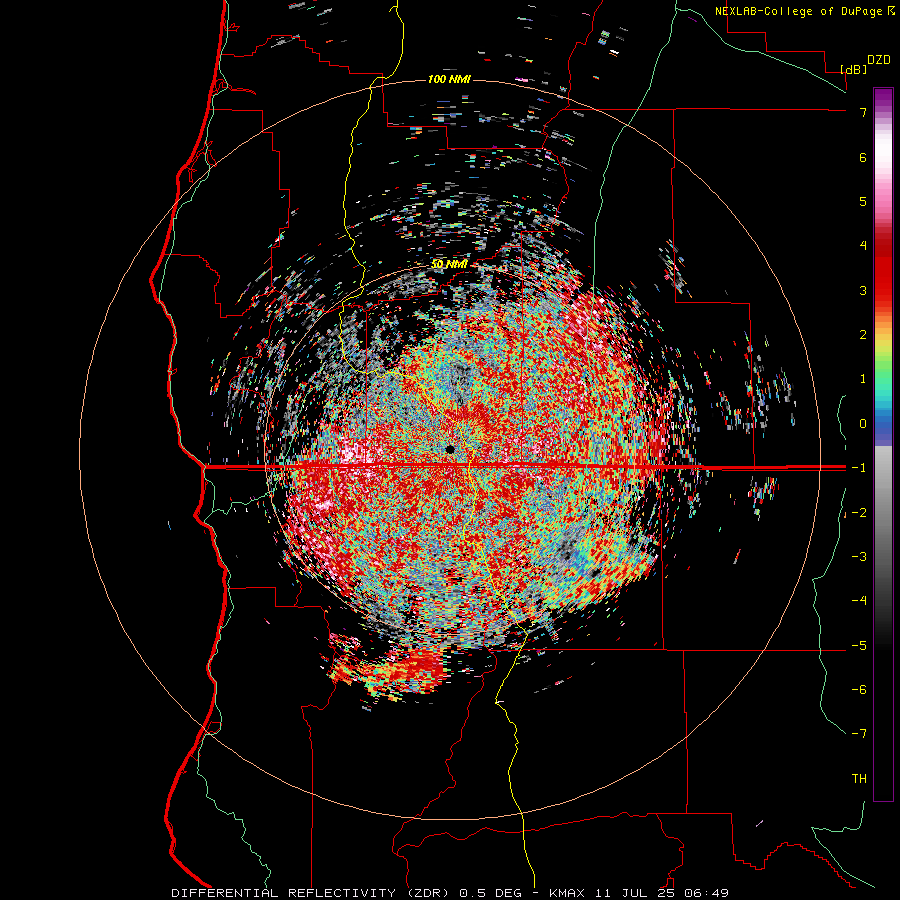
Task: Click the DZD legend title
Action: coord(879,60)
